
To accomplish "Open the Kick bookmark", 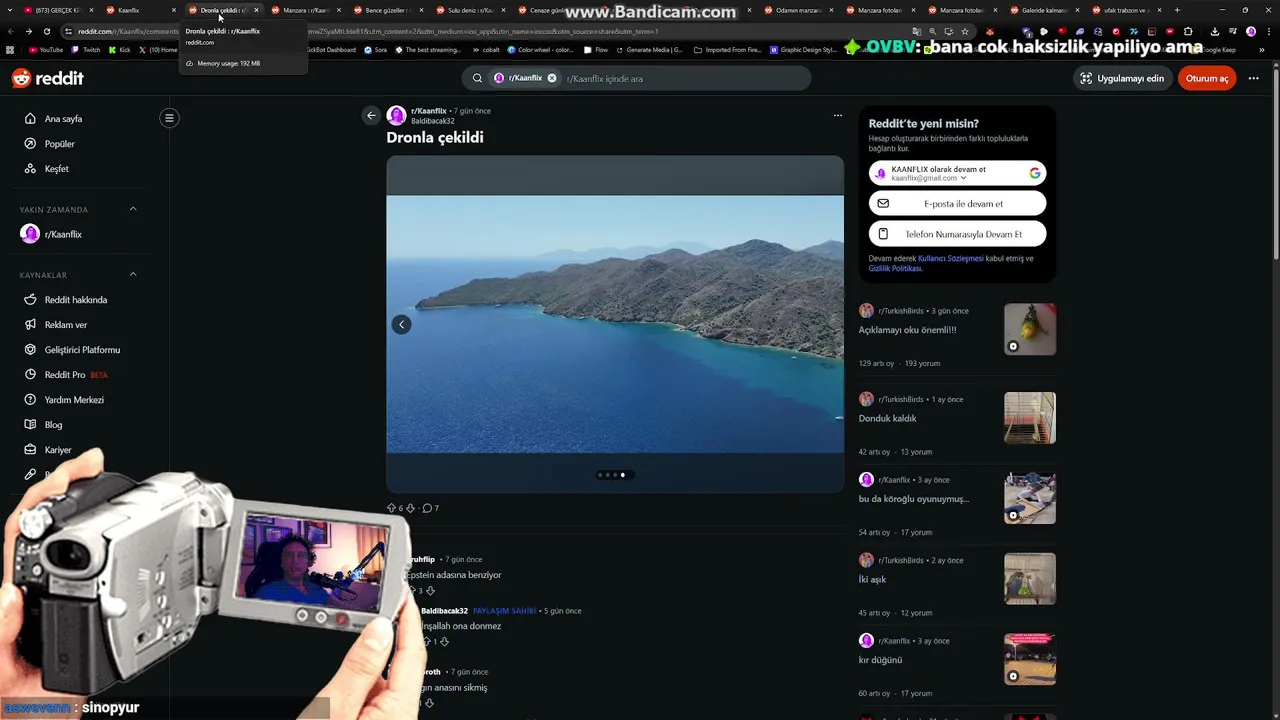I will pos(119,49).
